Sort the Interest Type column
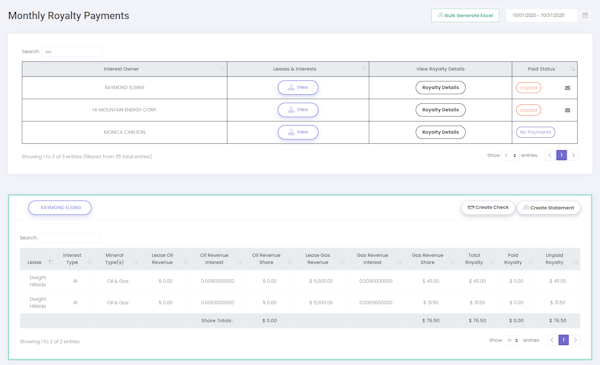Screen dimensions: 600x365 pos(90,262)
